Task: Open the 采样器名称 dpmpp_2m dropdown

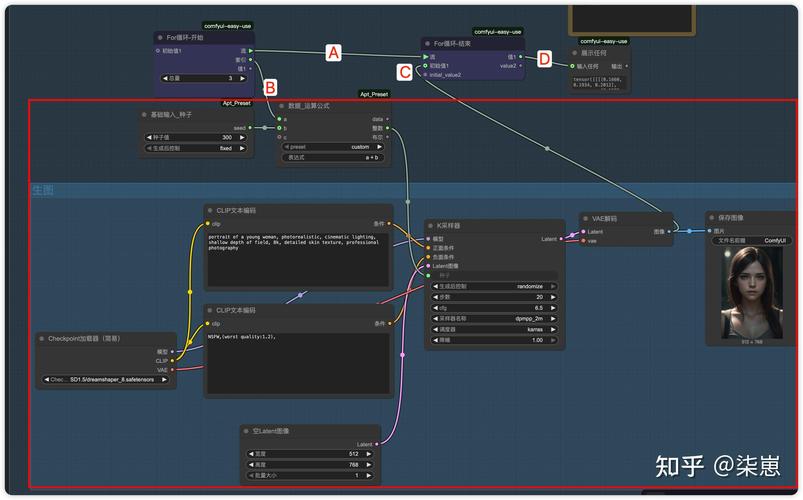Action: coord(495,319)
